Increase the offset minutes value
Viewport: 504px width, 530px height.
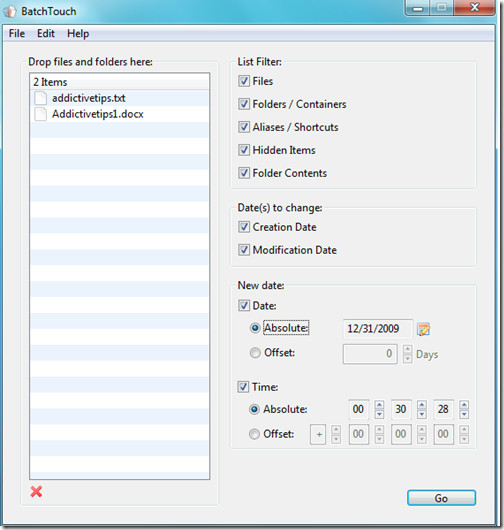click(422, 430)
